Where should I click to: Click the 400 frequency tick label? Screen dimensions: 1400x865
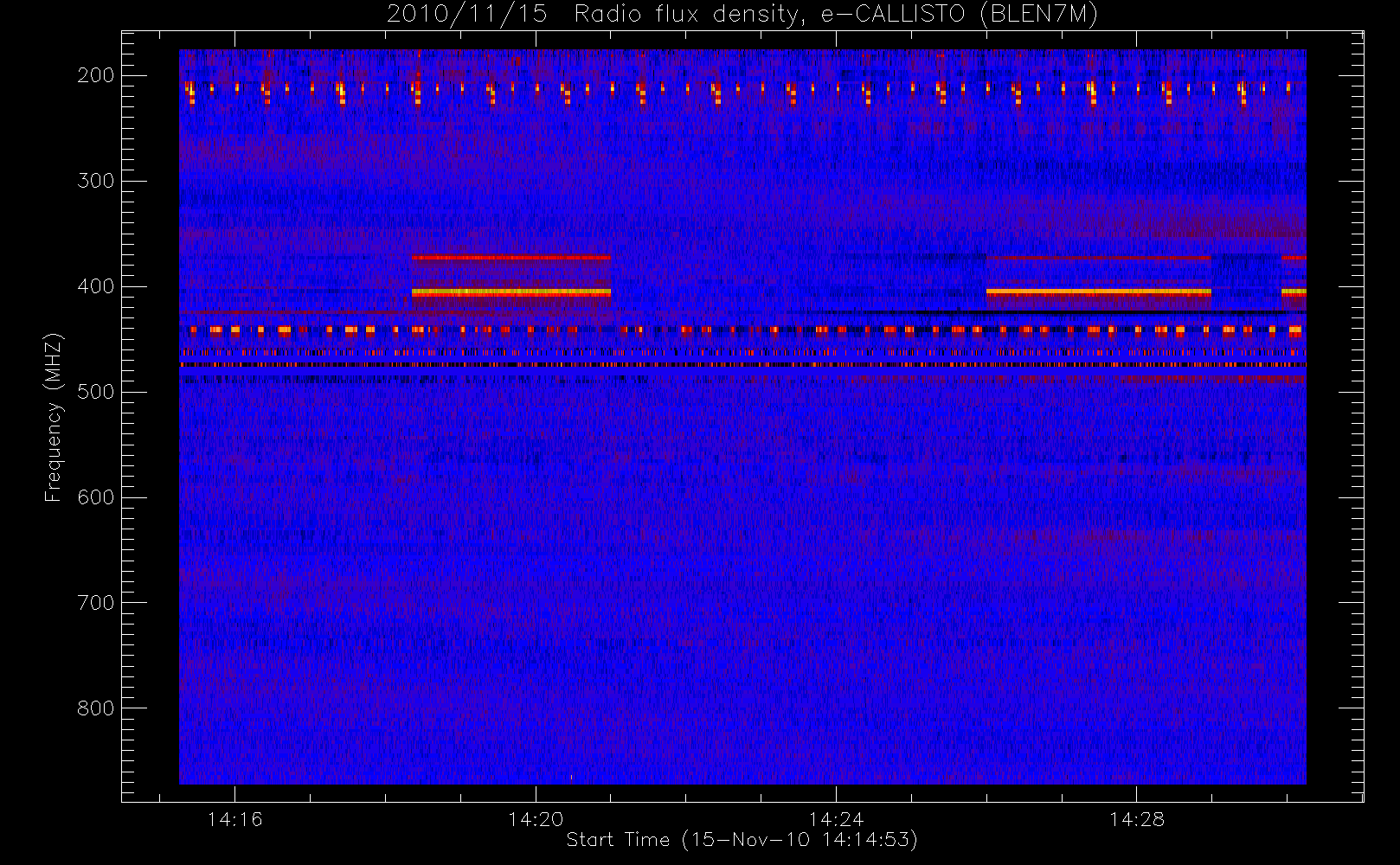[x=95, y=286]
